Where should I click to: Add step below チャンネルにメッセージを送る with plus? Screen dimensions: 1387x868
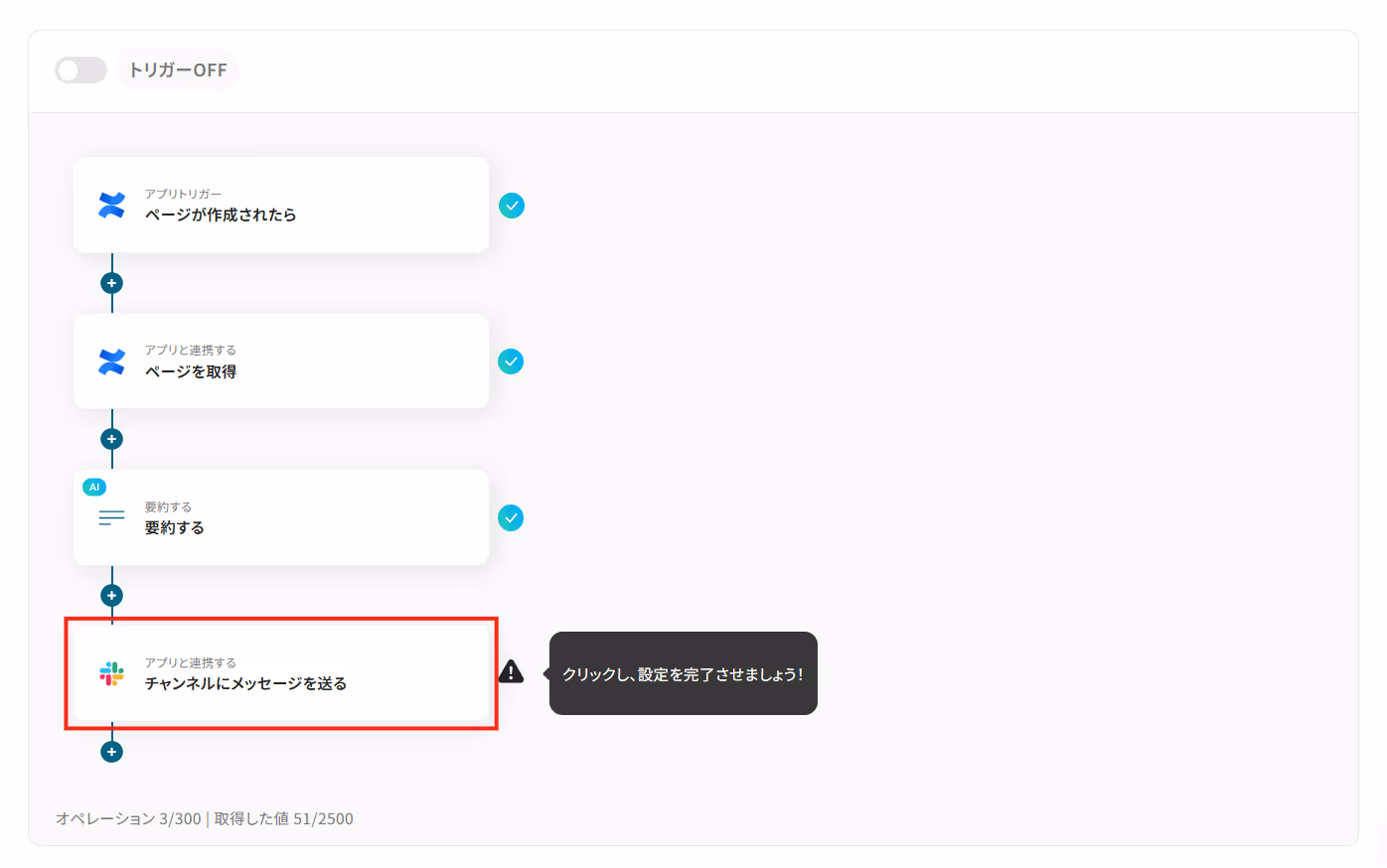coord(112,752)
